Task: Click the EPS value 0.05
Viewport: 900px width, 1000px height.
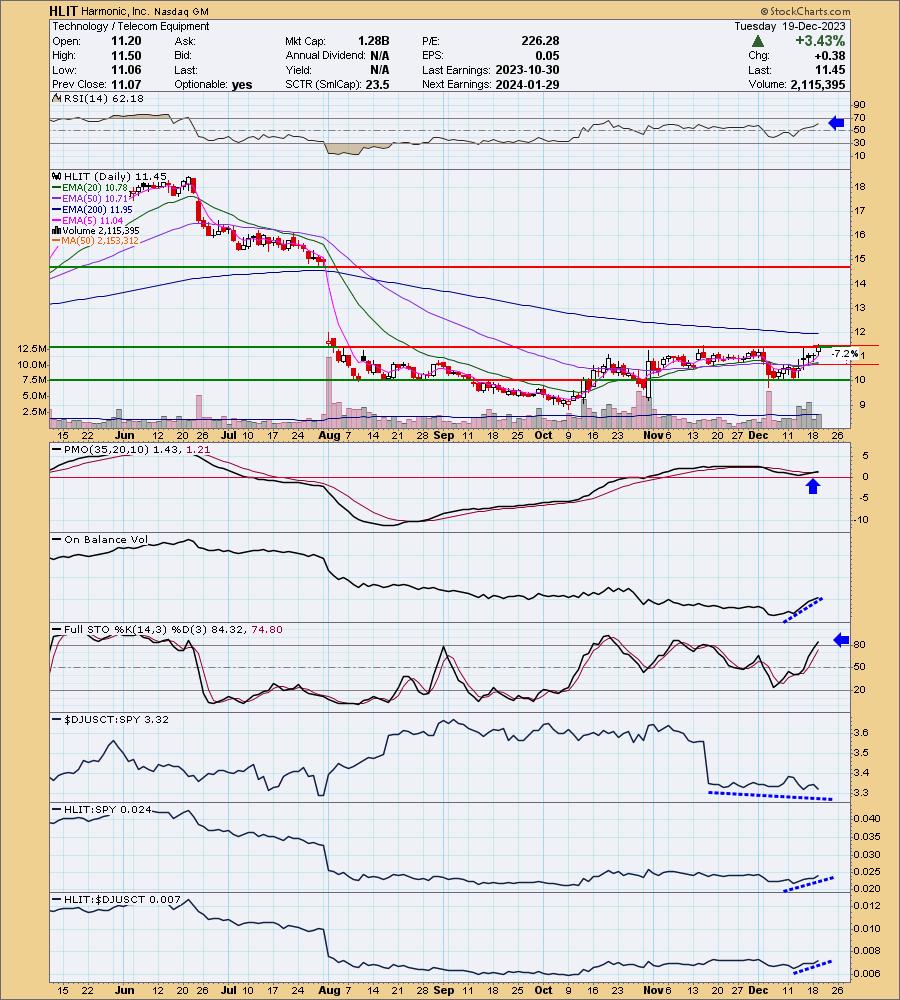Action: pos(547,55)
